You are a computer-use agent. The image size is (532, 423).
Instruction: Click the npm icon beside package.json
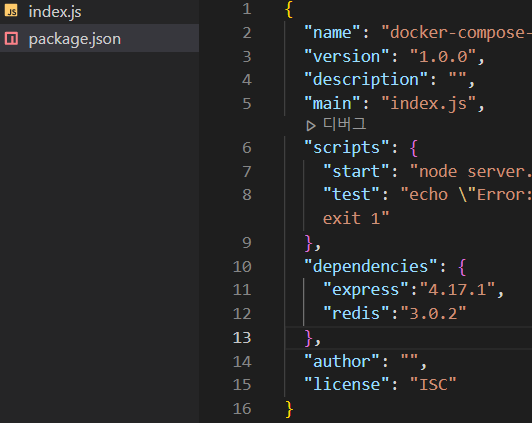pos(11,38)
